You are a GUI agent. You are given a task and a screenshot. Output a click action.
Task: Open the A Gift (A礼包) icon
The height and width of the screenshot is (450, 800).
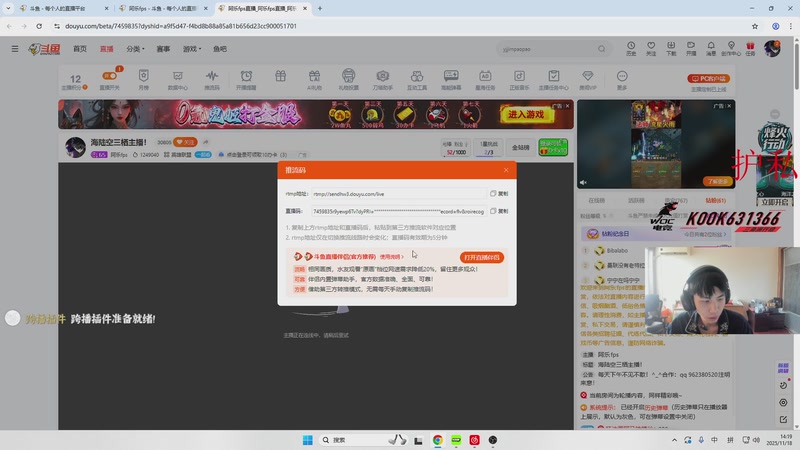pos(314,80)
